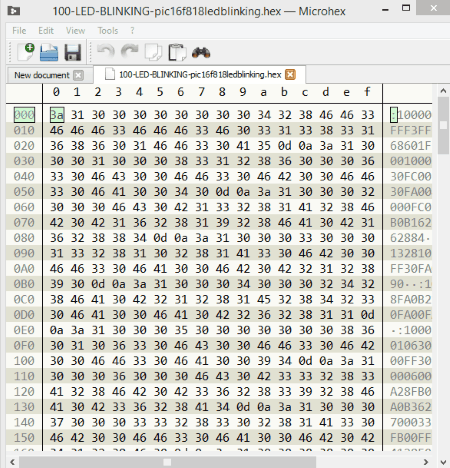450x468 pixels.
Task: Click the horizontal scrollbar thumb
Action: point(167,462)
